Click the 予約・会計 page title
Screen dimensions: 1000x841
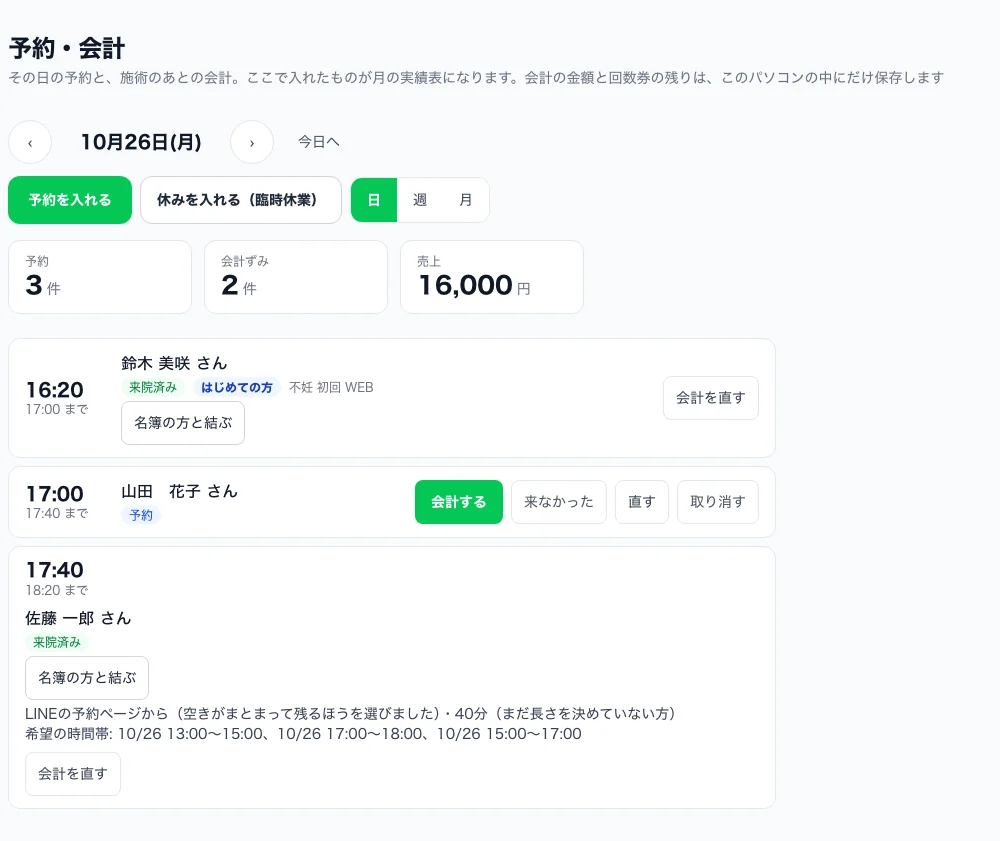[67, 48]
